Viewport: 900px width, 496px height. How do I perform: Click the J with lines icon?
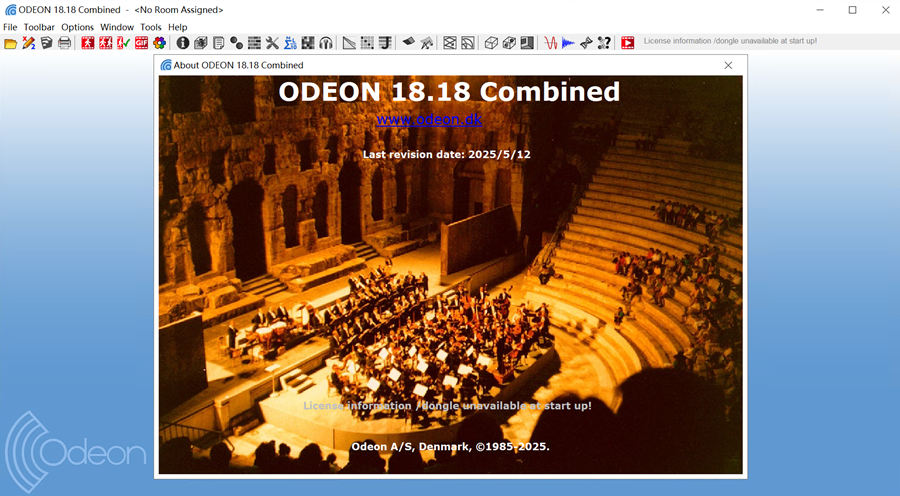coord(385,42)
